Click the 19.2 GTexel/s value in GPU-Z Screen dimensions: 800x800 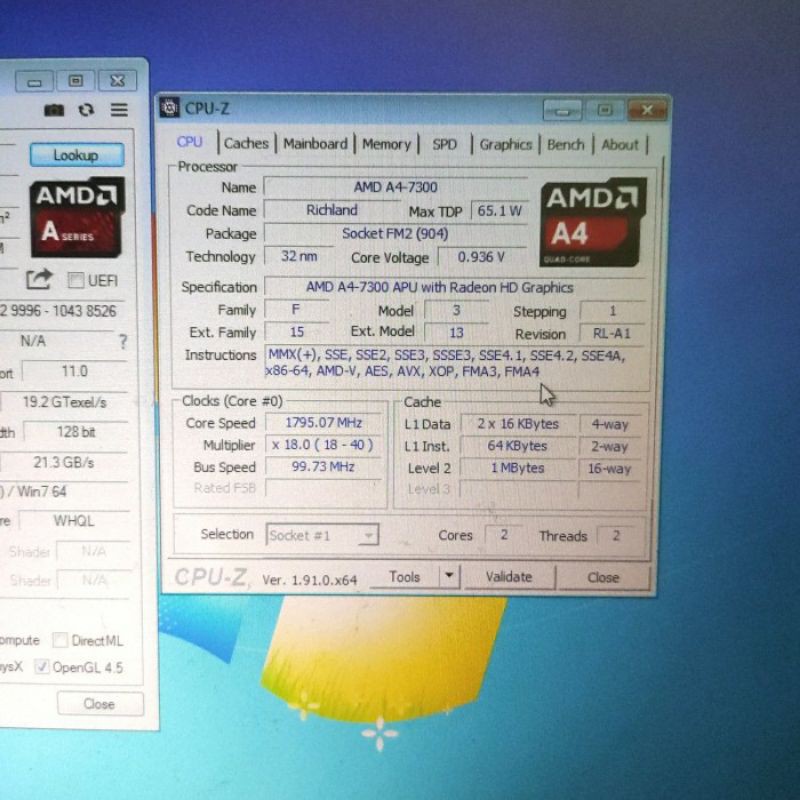[x=64, y=402]
